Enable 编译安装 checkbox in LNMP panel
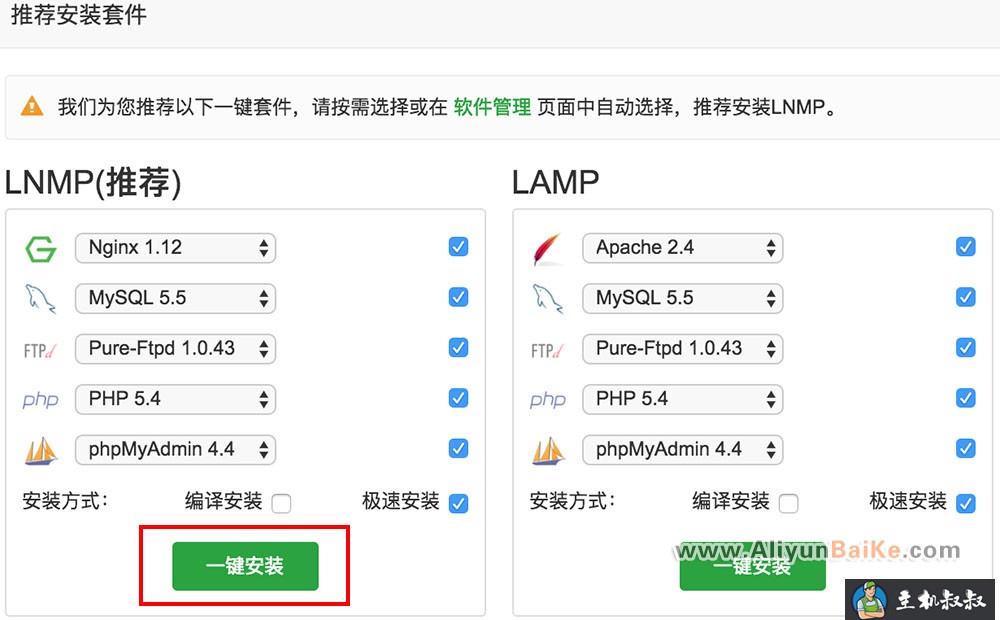This screenshot has width=1000, height=620. coord(281,503)
